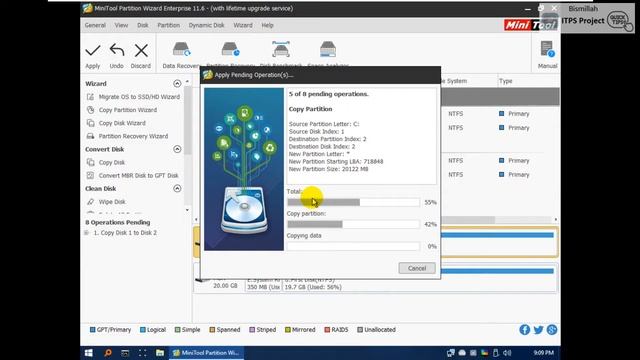Image resolution: width=640 pixels, height=360 pixels.
Task: Click the Discard X icon
Action: point(141,51)
